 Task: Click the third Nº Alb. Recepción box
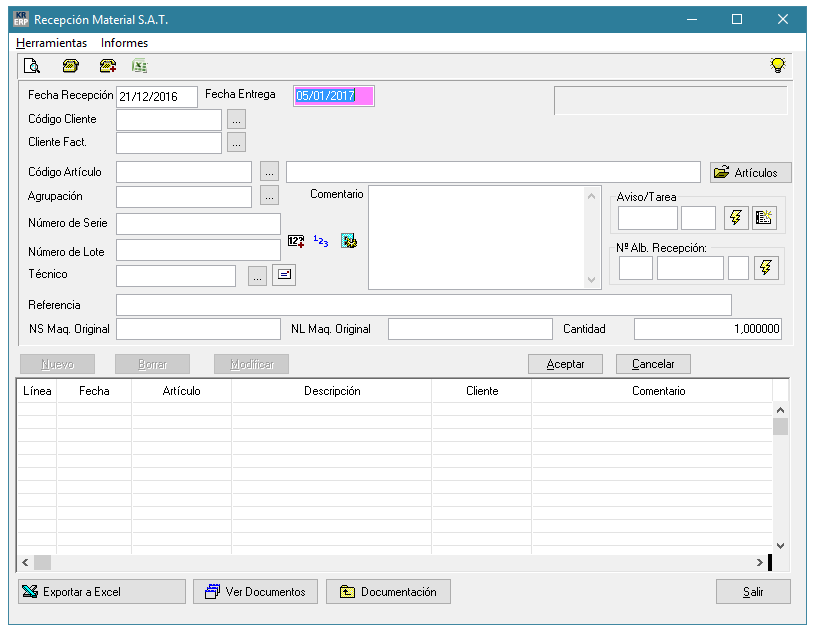tap(738, 268)
